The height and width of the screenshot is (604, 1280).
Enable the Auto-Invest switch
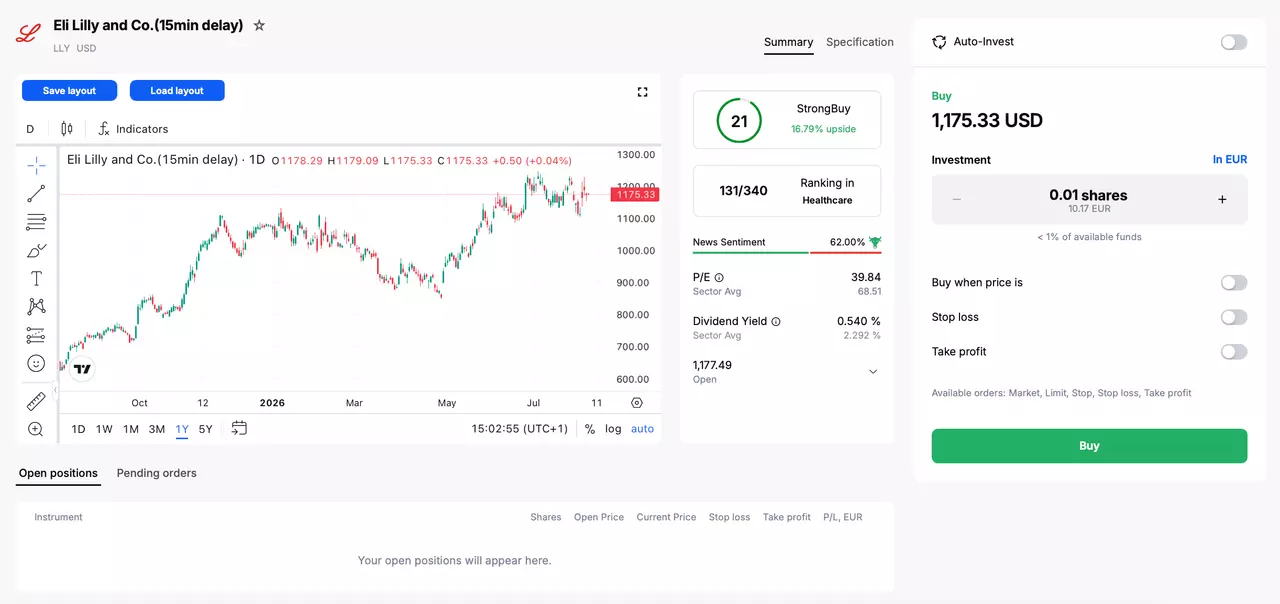click(x=1234, y=42)
